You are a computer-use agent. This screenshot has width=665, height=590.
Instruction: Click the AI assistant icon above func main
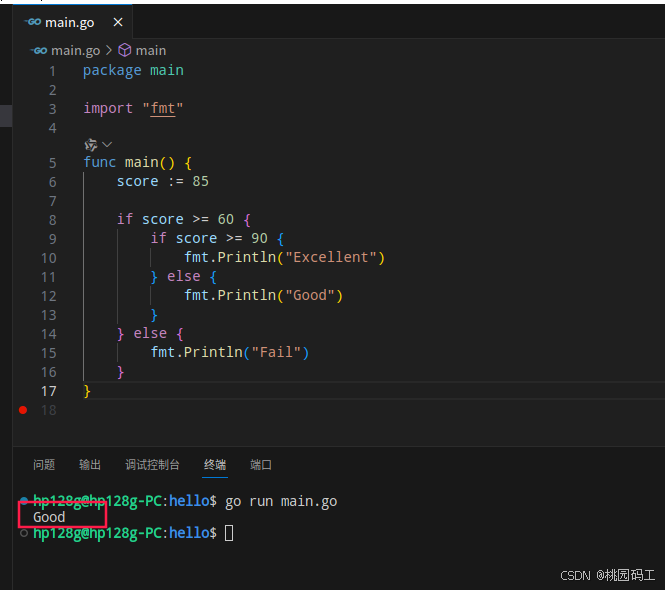tap(91, 145)
